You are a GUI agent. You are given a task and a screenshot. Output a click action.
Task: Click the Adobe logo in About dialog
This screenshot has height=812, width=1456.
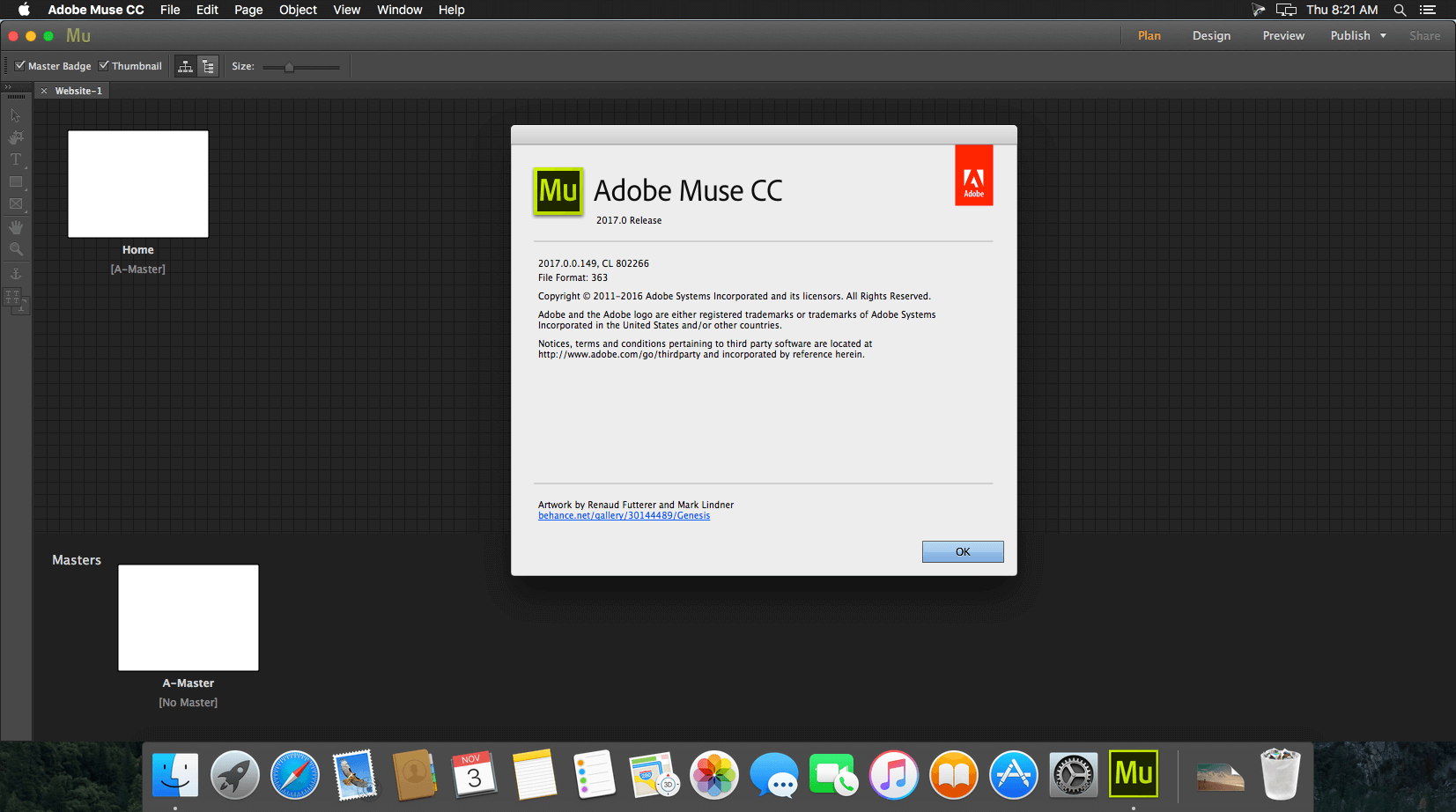pyautogui.click(x=974, y=175)
